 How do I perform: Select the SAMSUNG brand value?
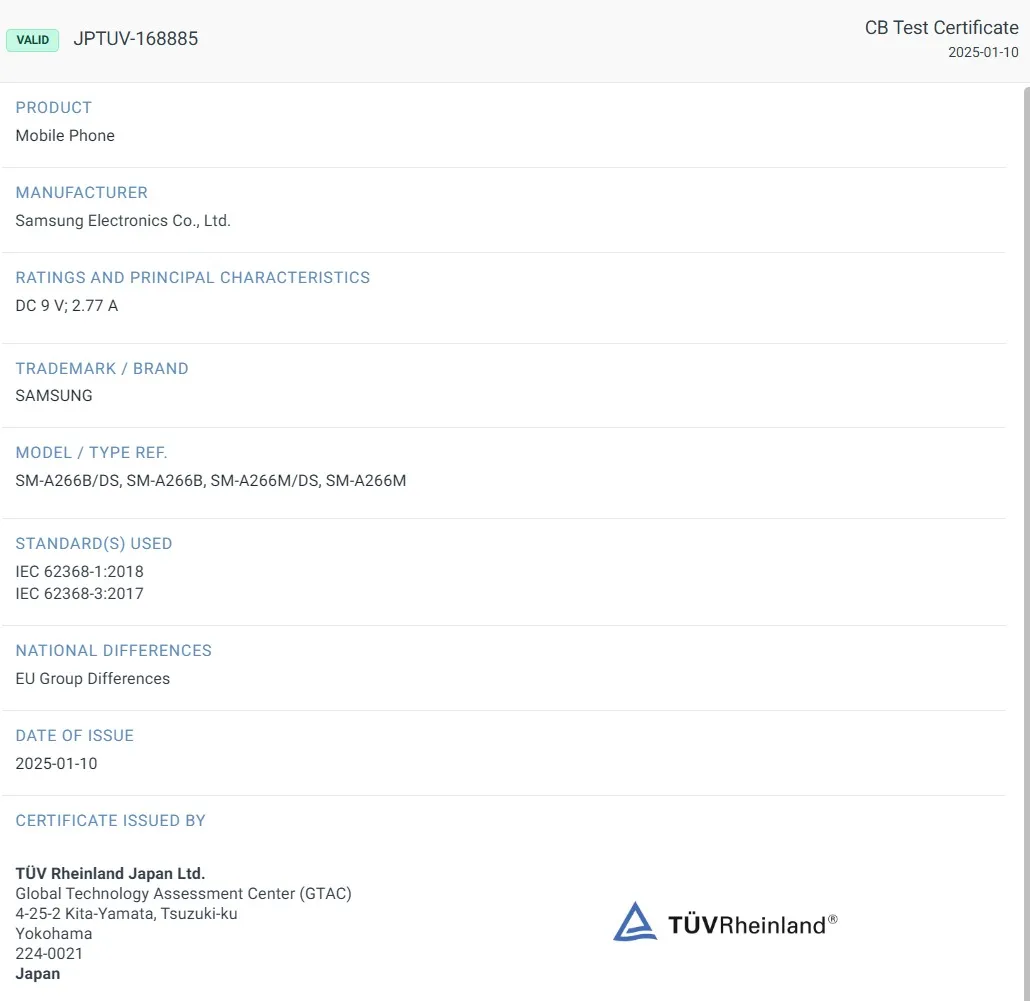tap(54, 395)
